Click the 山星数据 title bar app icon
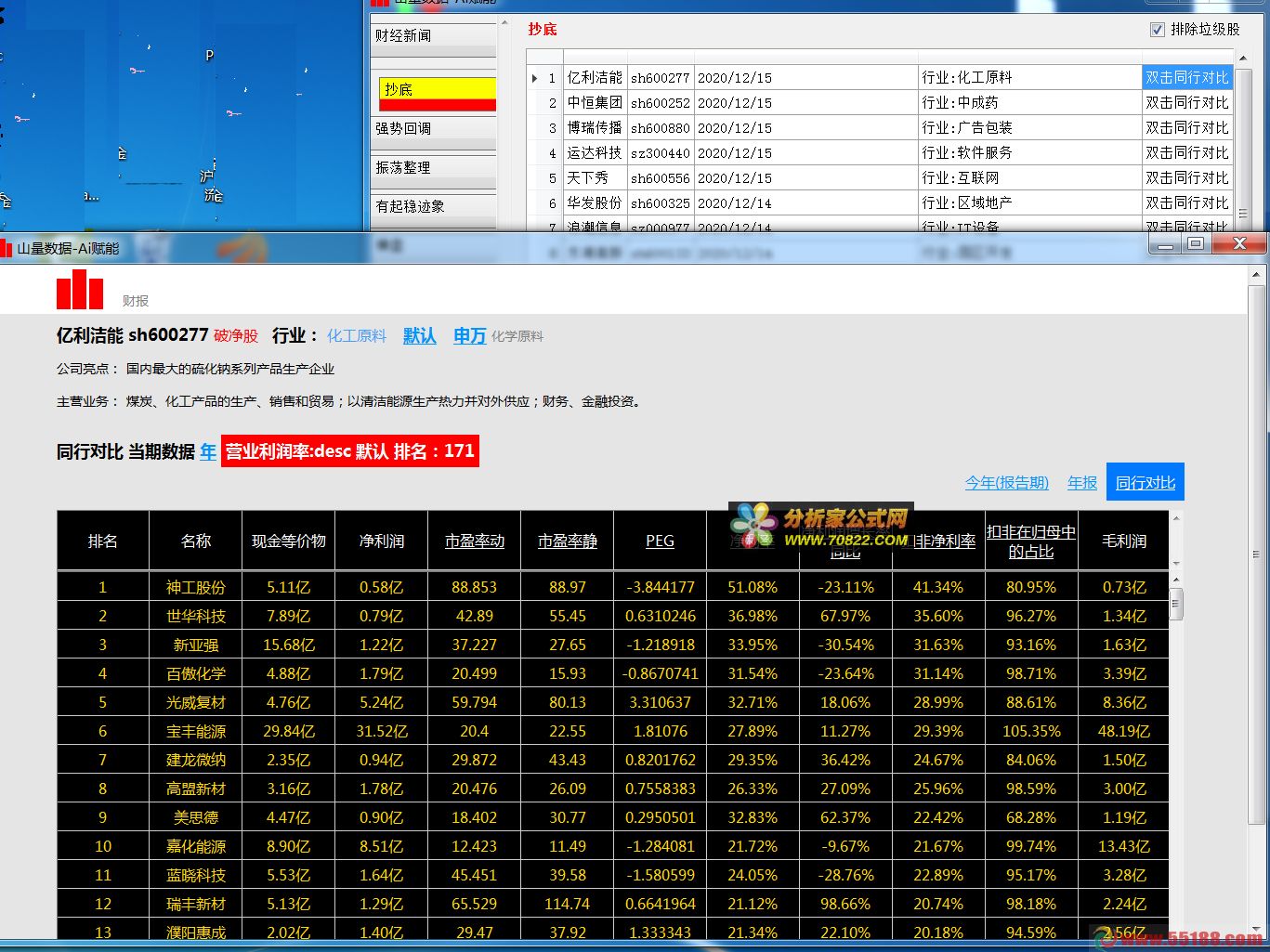This screenshot has height=952, width=1270. (7, 248)
